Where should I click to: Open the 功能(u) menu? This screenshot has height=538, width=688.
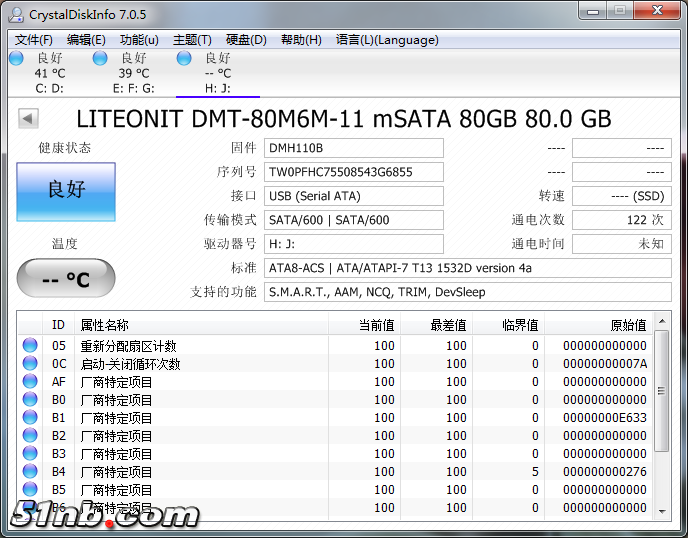pos(139,40)
